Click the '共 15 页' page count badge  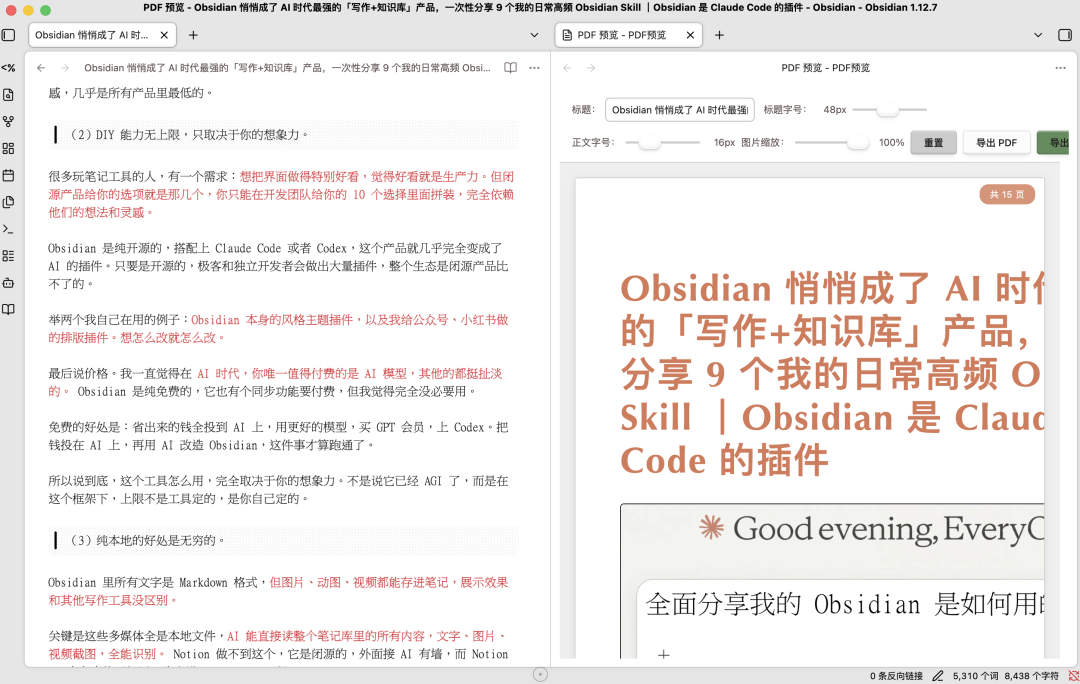point(1007,194)
